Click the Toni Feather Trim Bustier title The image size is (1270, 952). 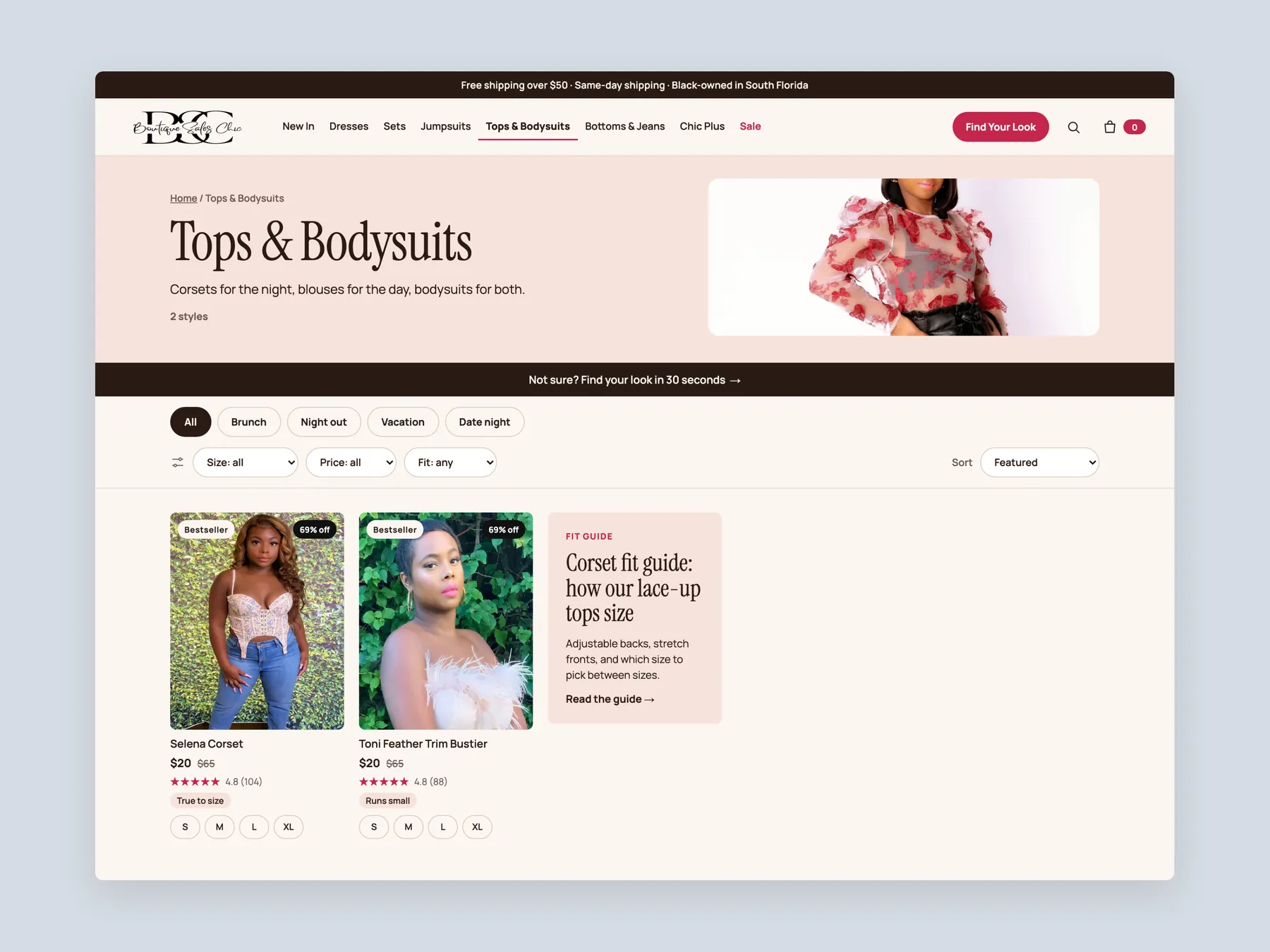click(x=423, y=743)
